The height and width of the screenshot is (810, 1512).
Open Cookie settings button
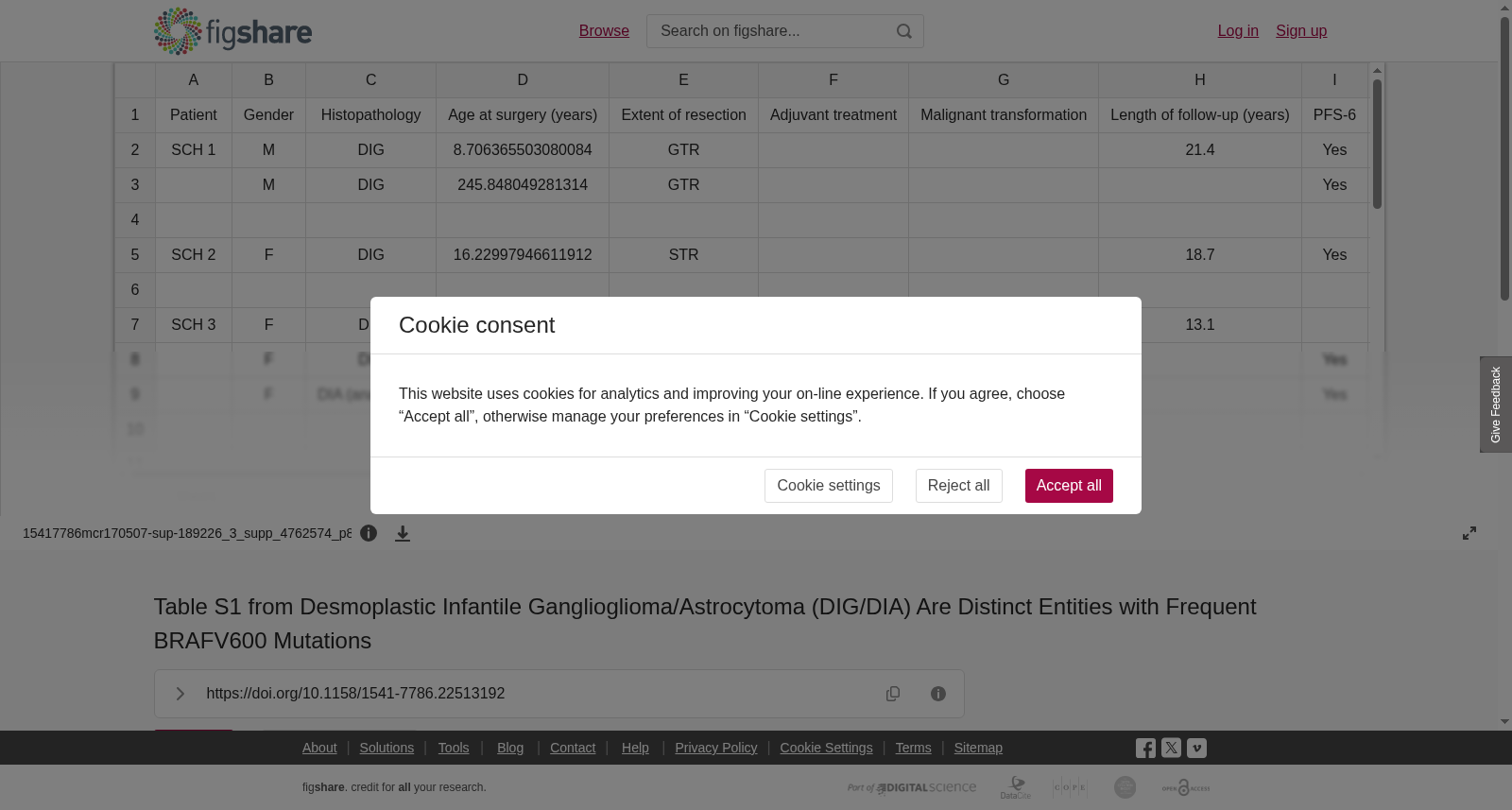829,486
